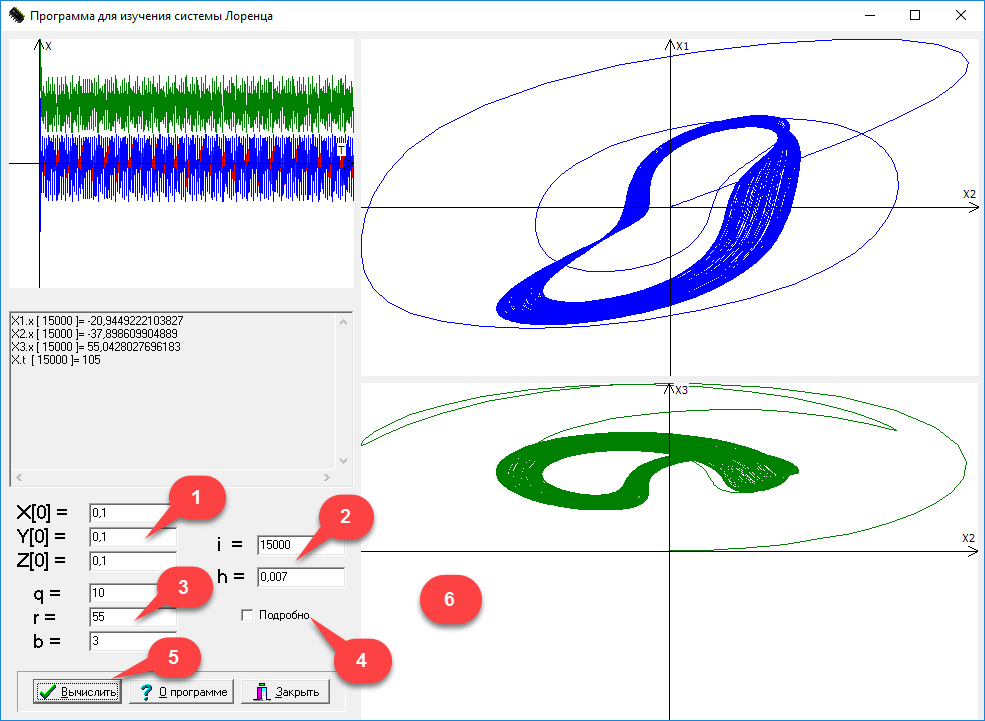Focus the h step size field
The image size is (985, 721).
300,577
